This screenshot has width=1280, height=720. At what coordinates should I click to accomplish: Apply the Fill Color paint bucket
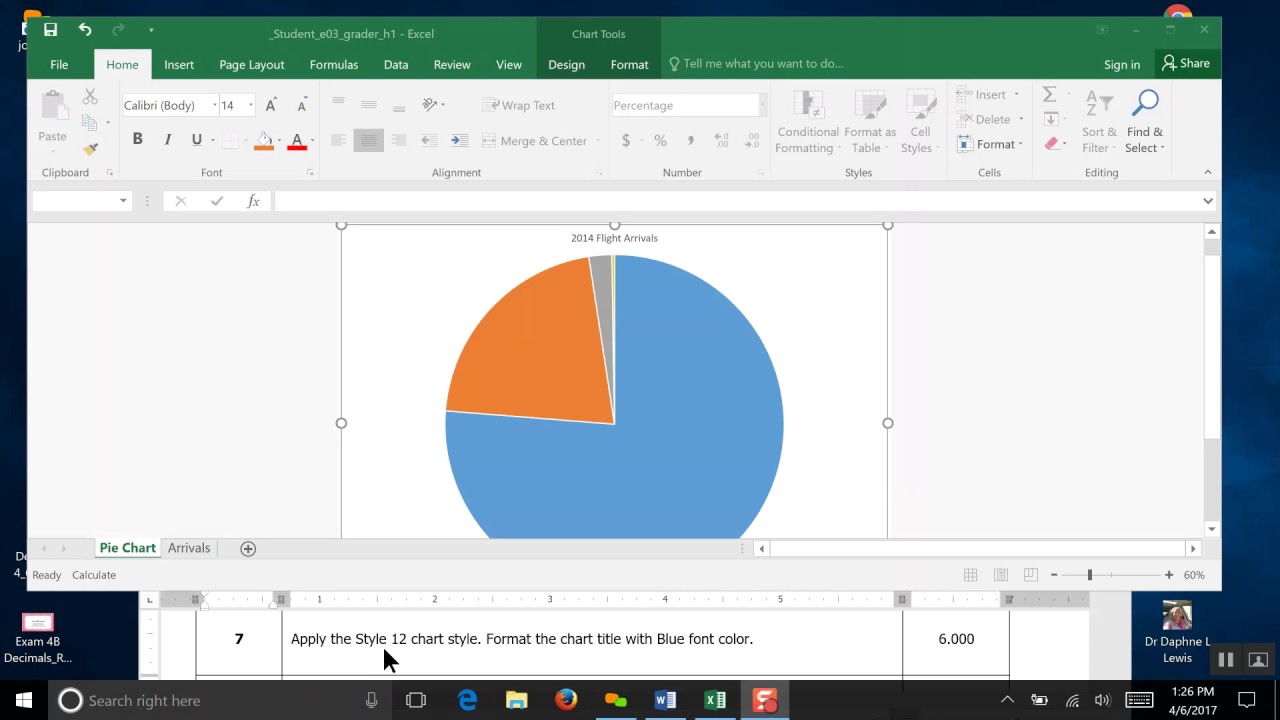click(x=264, y=140)
